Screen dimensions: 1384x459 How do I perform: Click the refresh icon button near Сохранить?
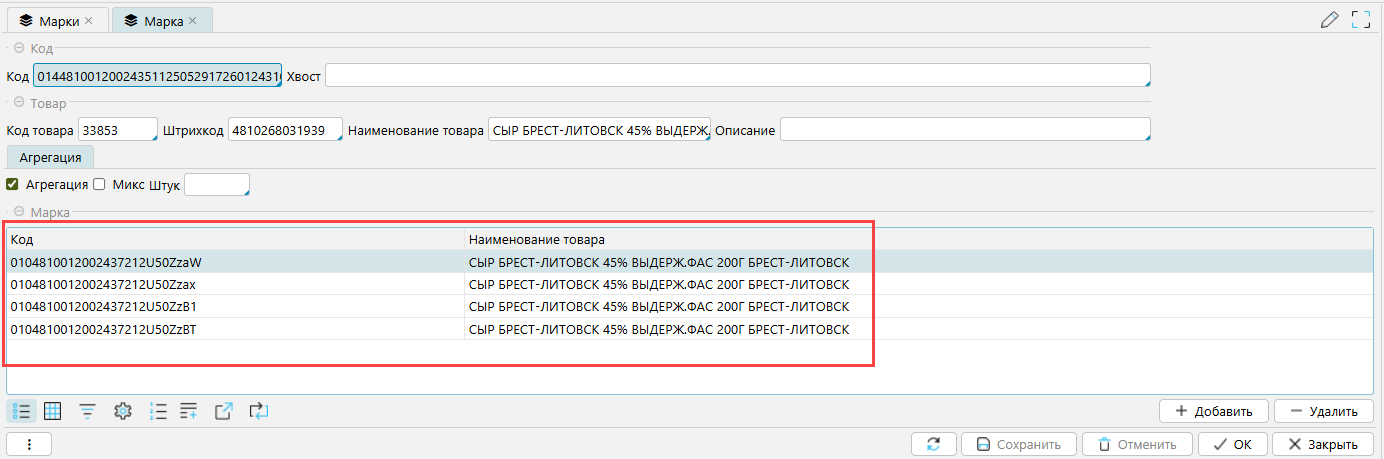tap(933, 444)
